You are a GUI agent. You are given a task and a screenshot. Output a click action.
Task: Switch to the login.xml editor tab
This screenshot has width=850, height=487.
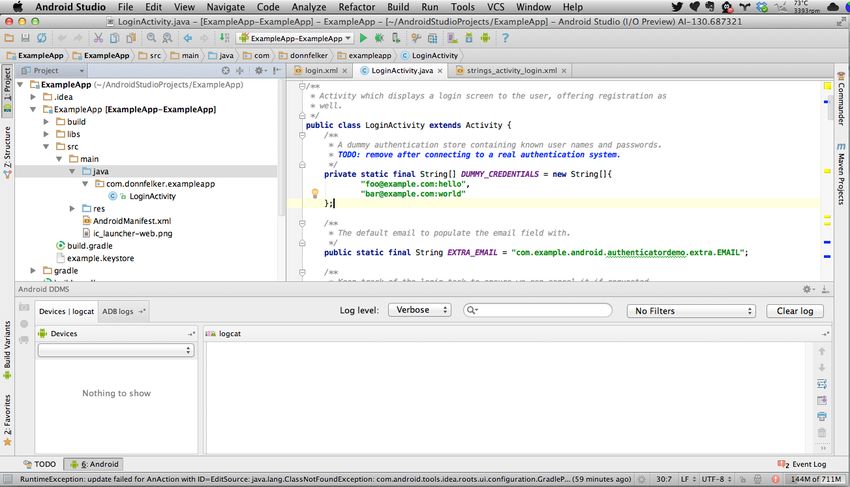point(321,71)
